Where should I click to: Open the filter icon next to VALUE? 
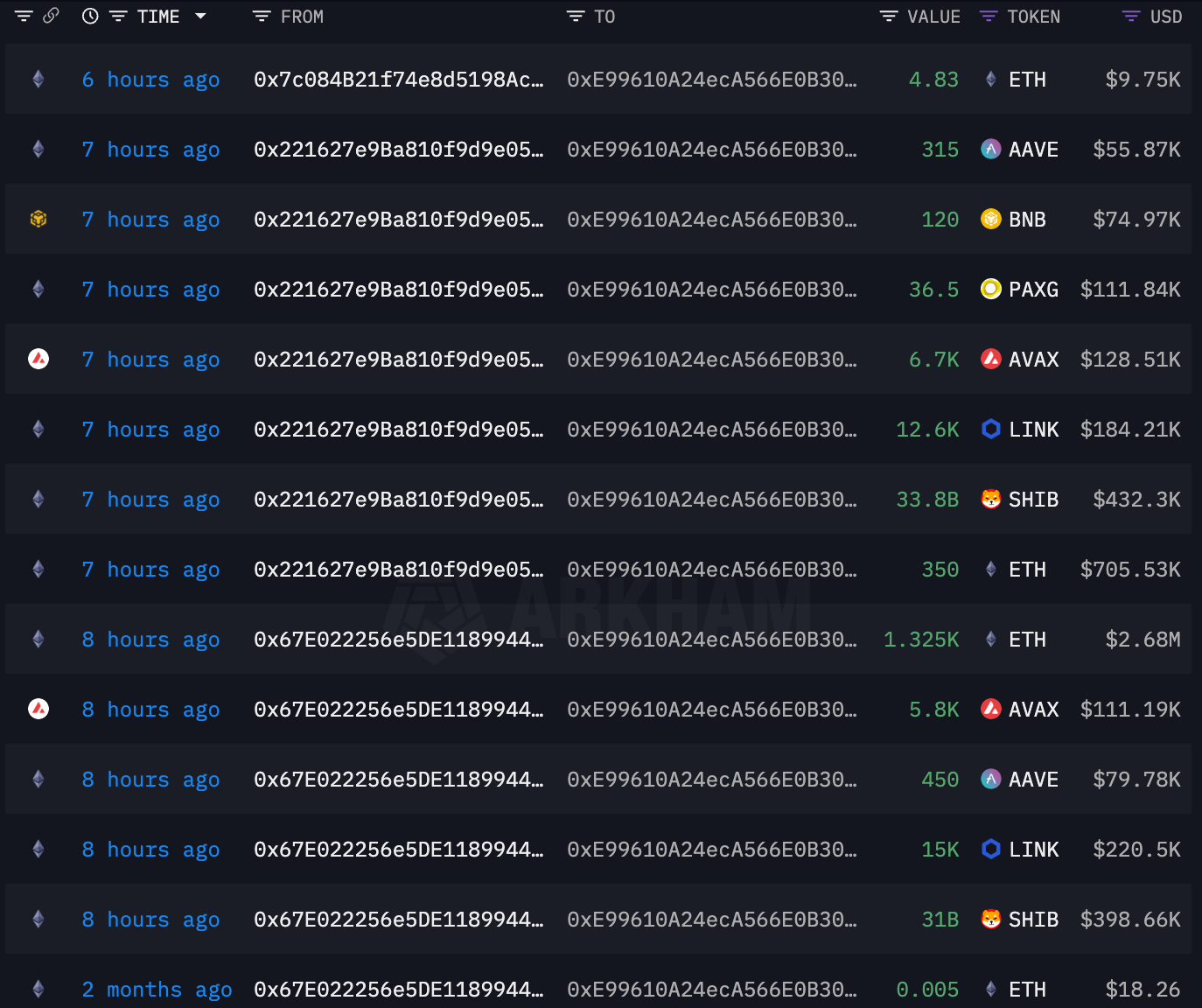[889, 17]
